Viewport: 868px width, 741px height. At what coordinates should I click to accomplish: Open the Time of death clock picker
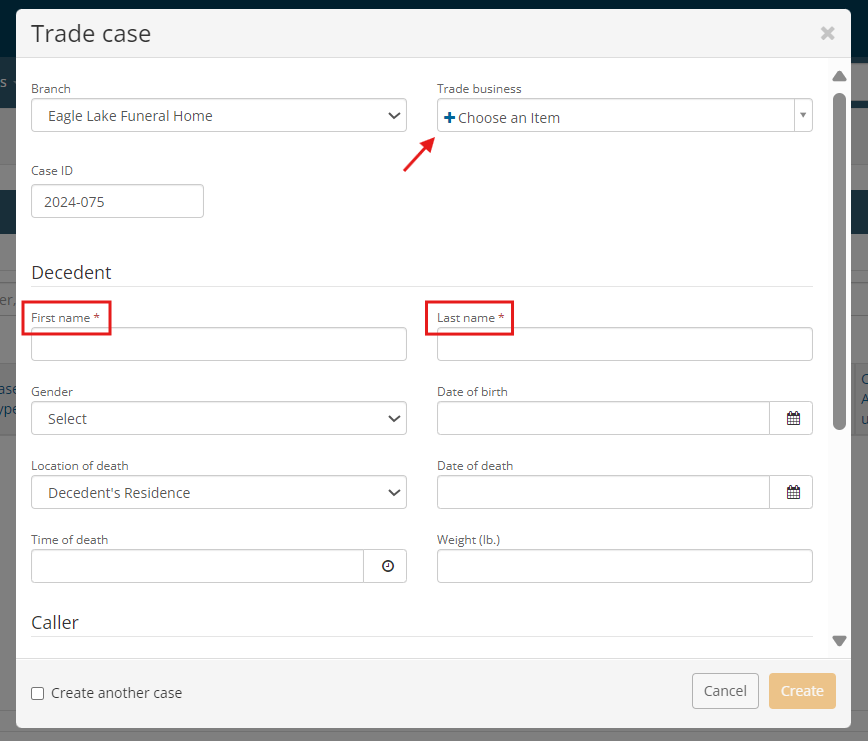click(x=388, y=566)
